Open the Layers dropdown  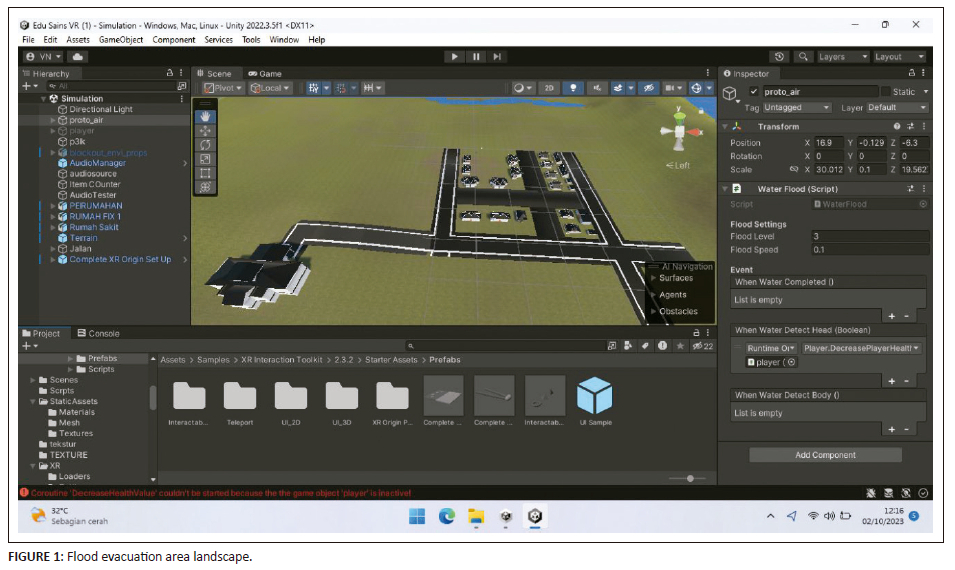pyautogui.click(x=842, y=57)
